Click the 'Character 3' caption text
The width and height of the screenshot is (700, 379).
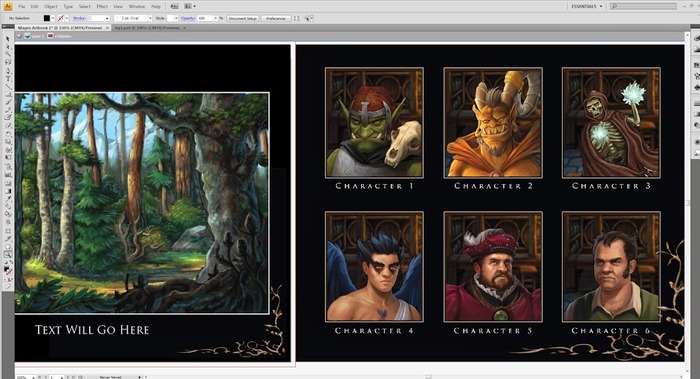611,186
